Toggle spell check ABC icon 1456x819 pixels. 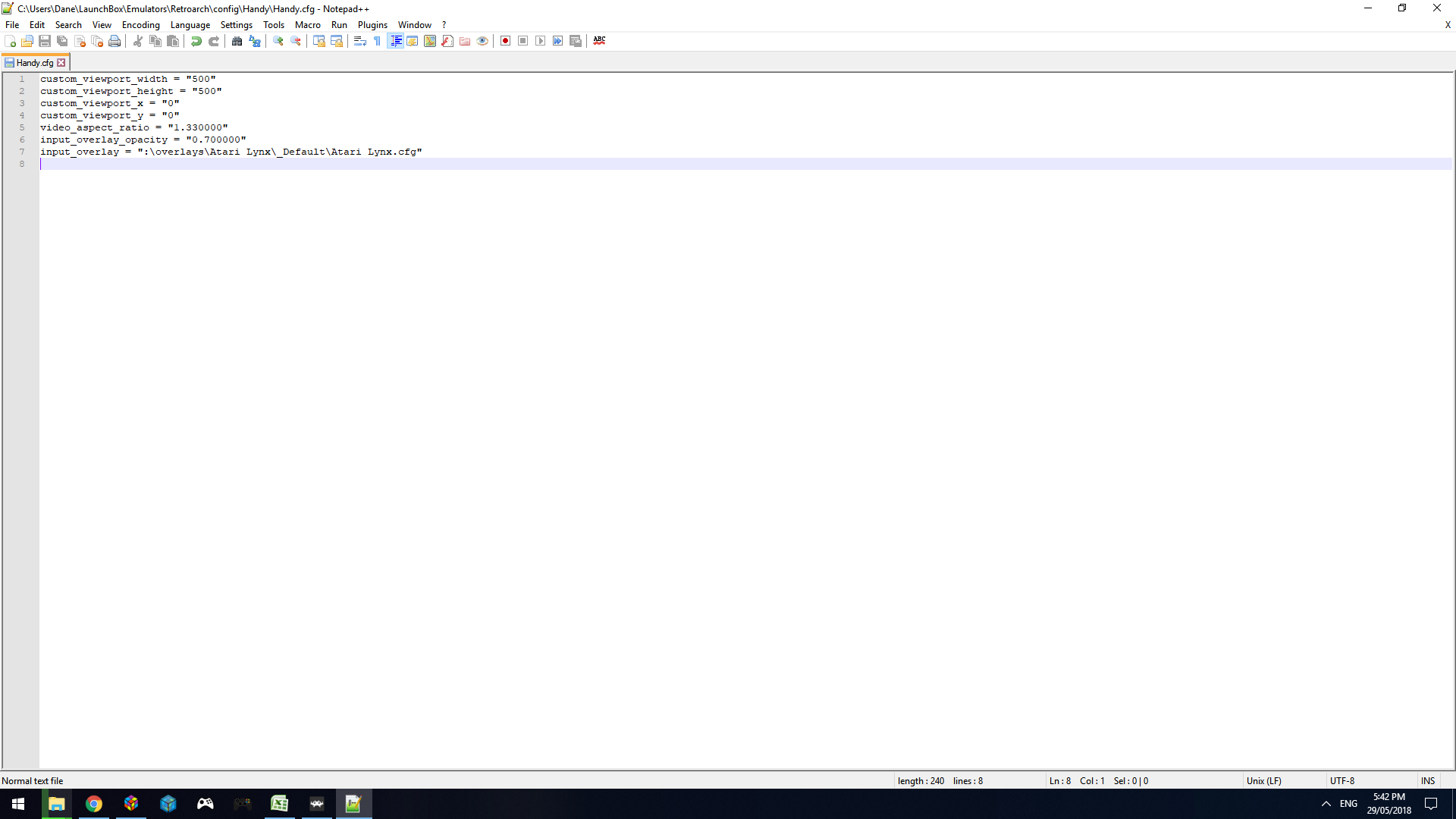(x=599, y=41)
